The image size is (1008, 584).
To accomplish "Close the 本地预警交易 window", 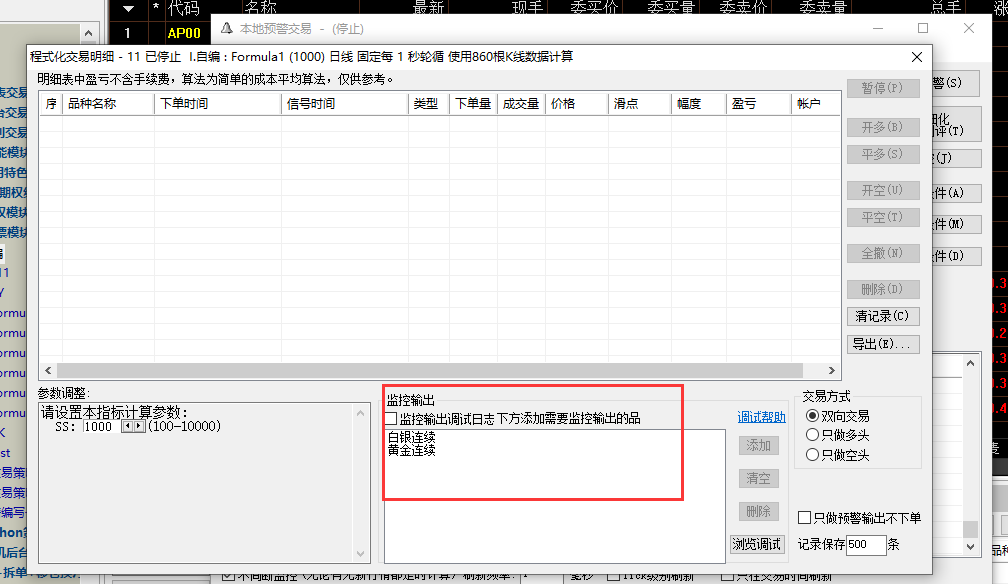I will pyautogui.click(x=969, y=28).
